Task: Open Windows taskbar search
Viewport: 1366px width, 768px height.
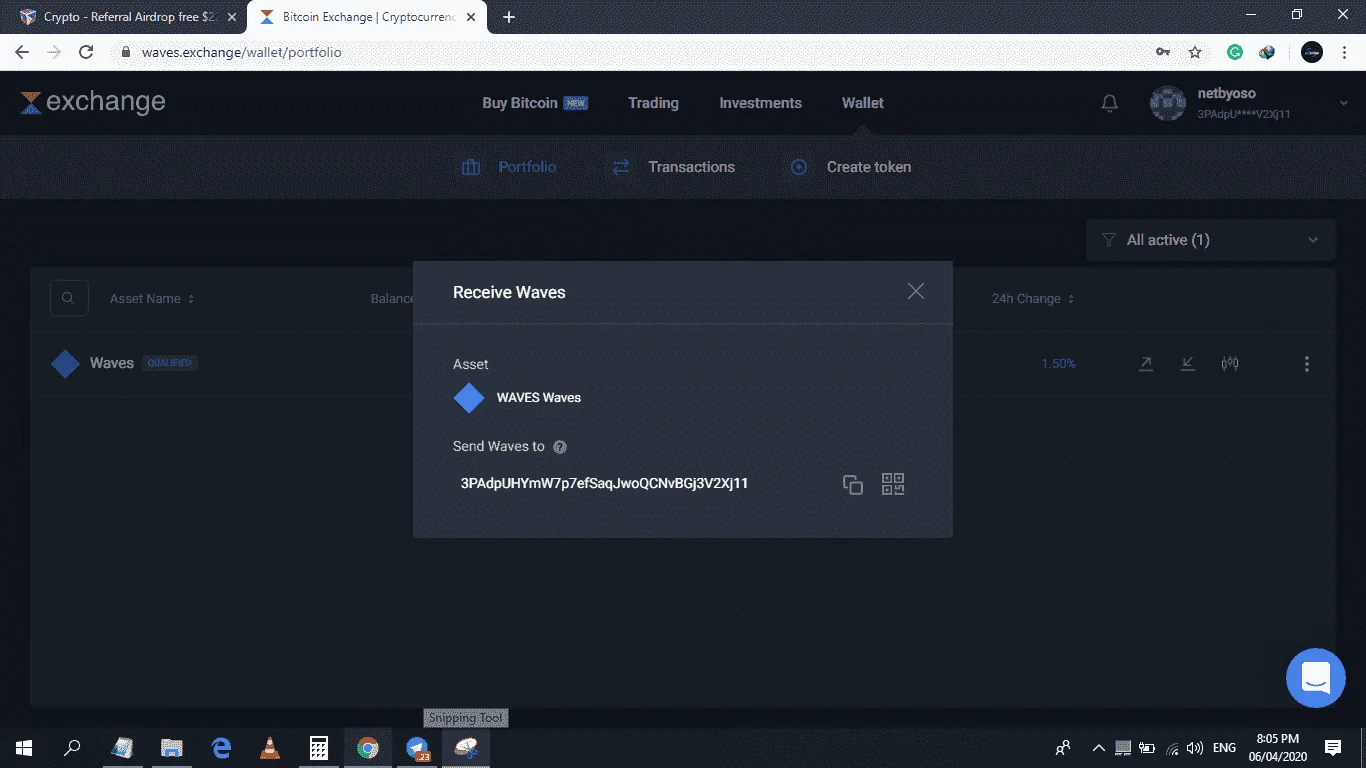Action: point(72,747)
